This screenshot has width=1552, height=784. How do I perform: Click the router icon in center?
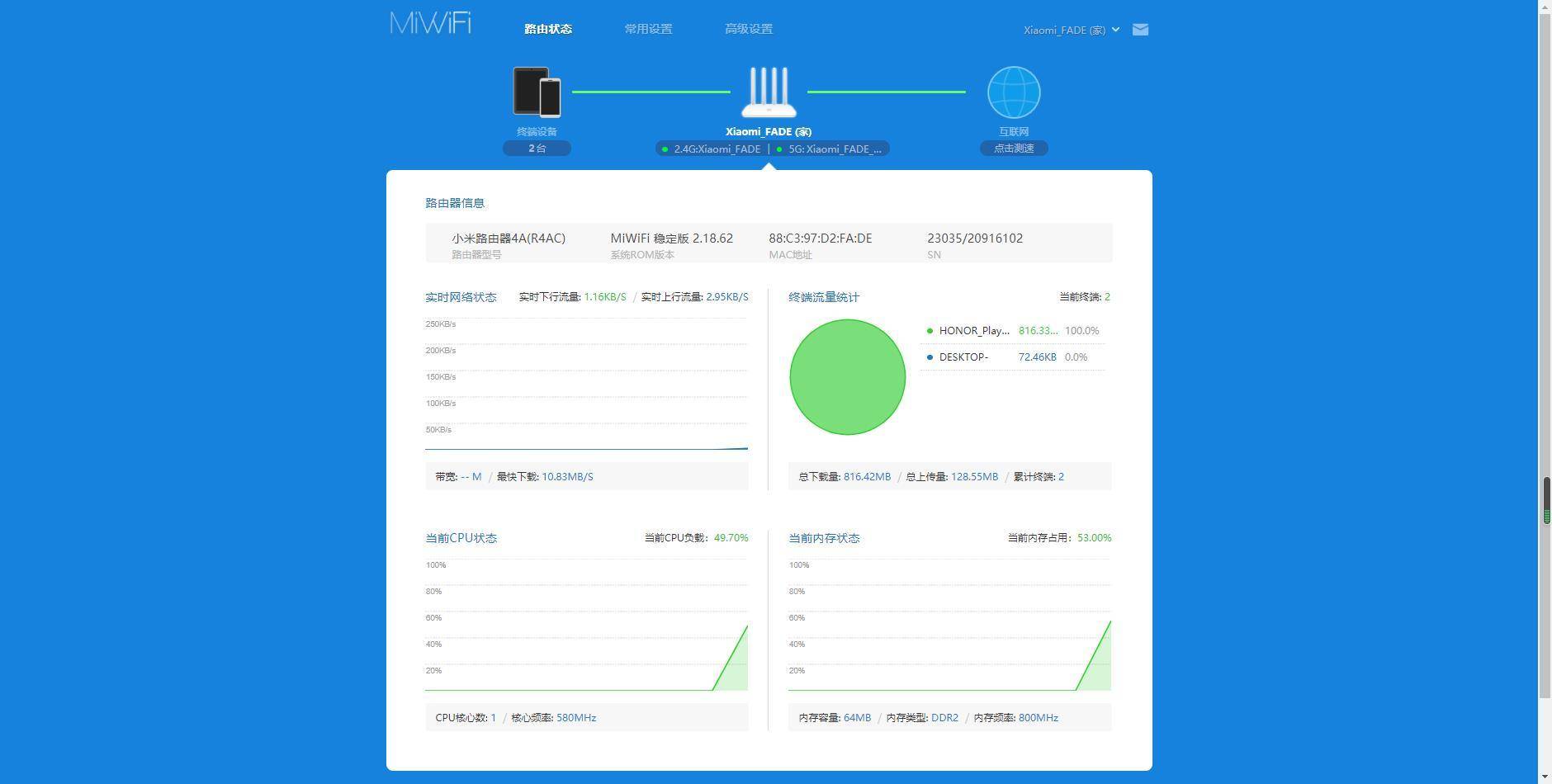pyautogui.click(x=769, y=92)
